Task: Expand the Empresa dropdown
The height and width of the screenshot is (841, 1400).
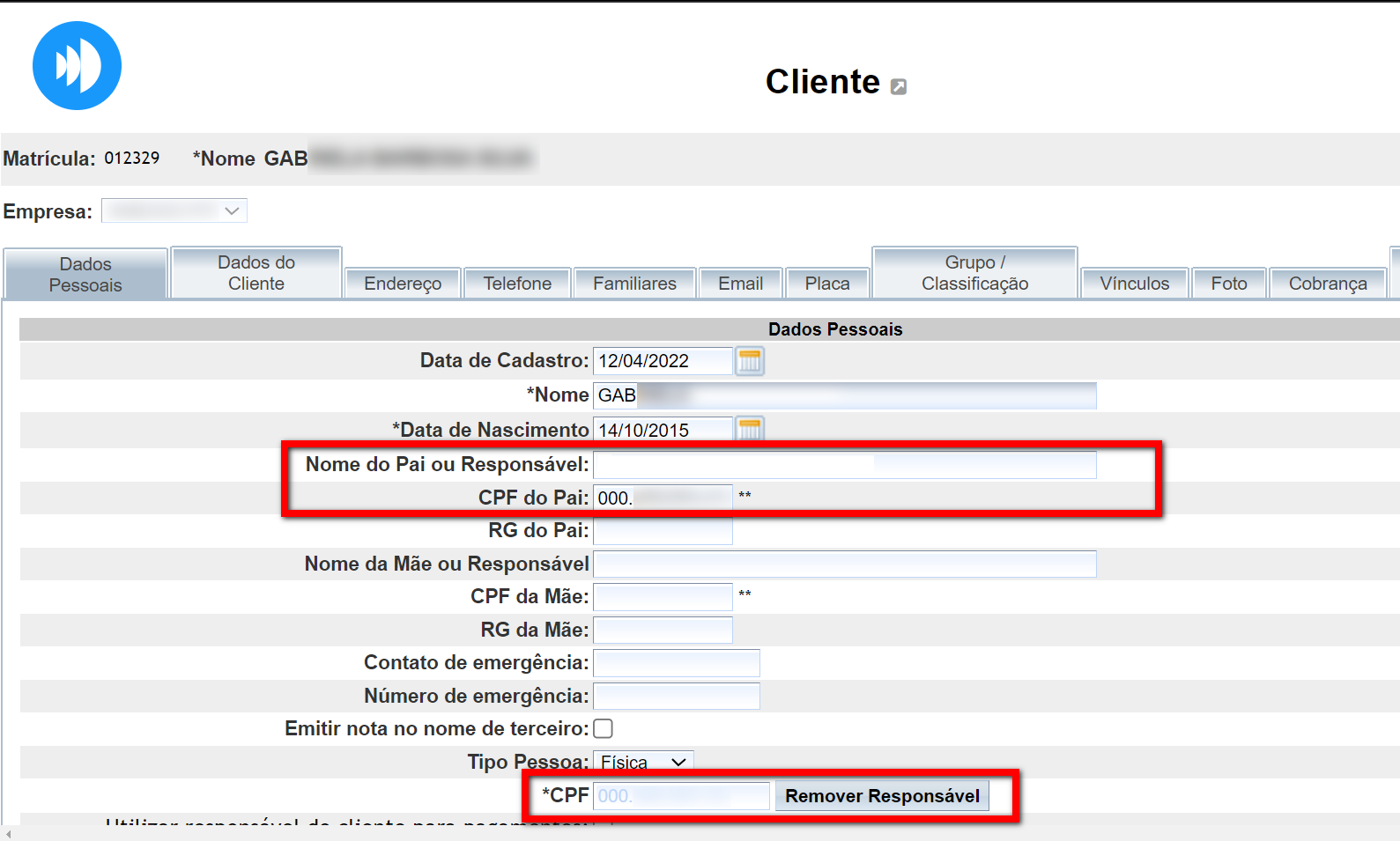Action: point(174,211)
